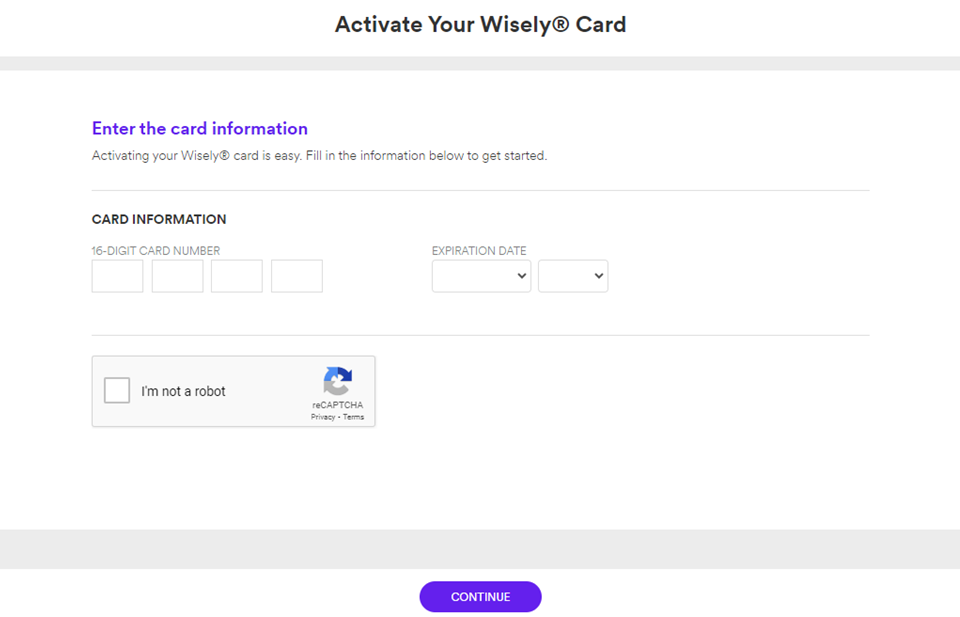Click the "16-DIGIT CARD NUMBER" label
The height and width of the screenshot is (617, 960).
(x=156, y=251)
